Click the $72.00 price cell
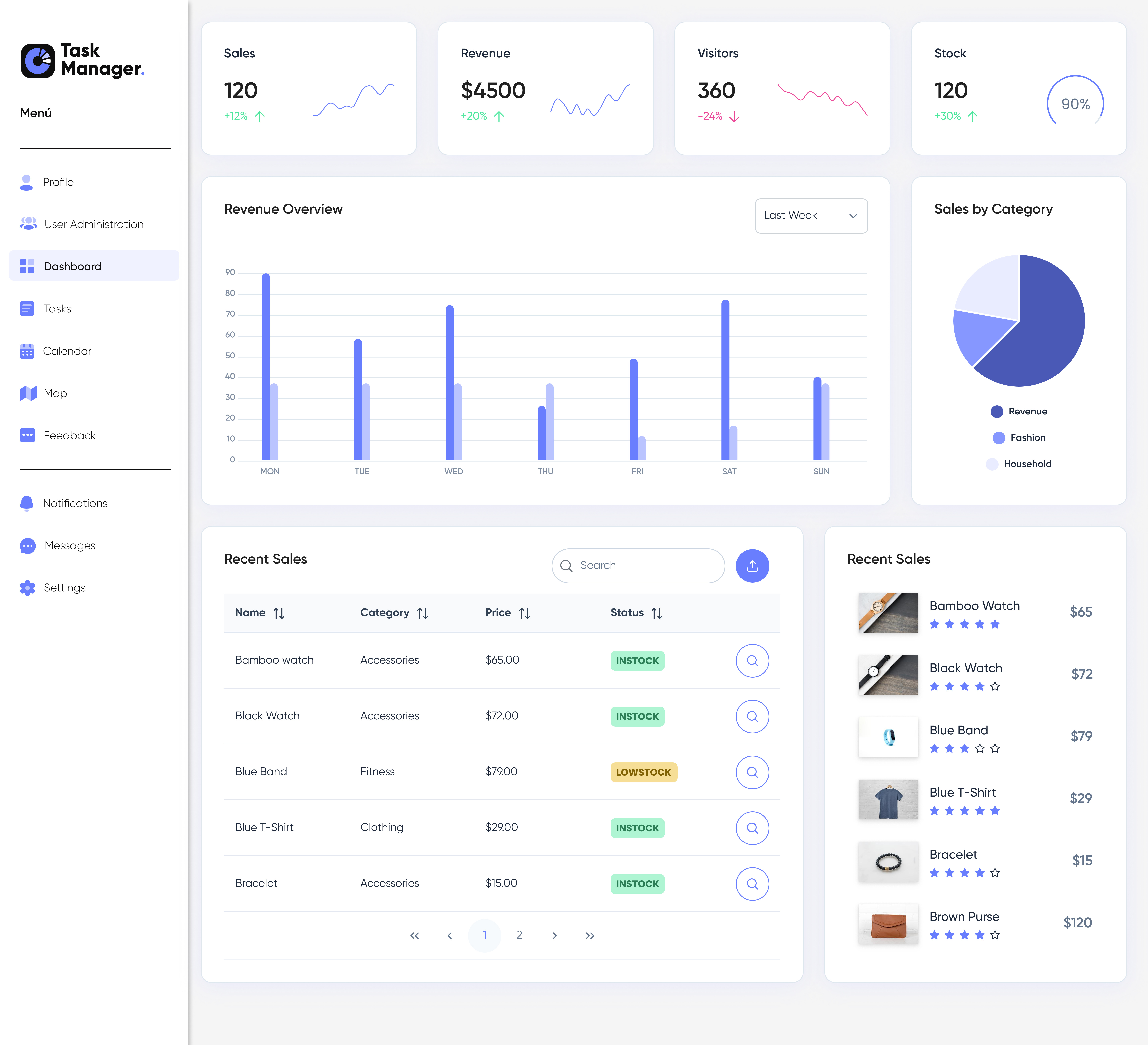1148x1045 pixels. pos(502,716)
